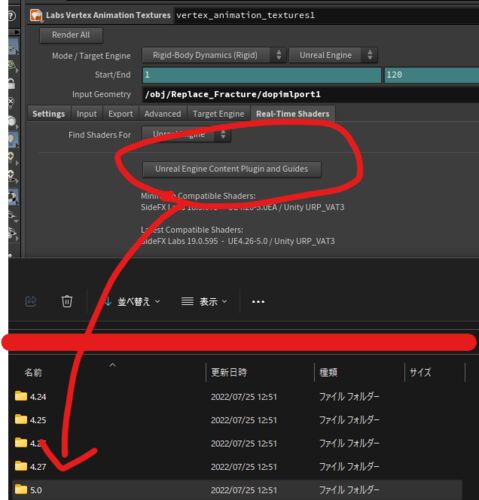
Task: Select the 4.27 folder
Action: 237,467
